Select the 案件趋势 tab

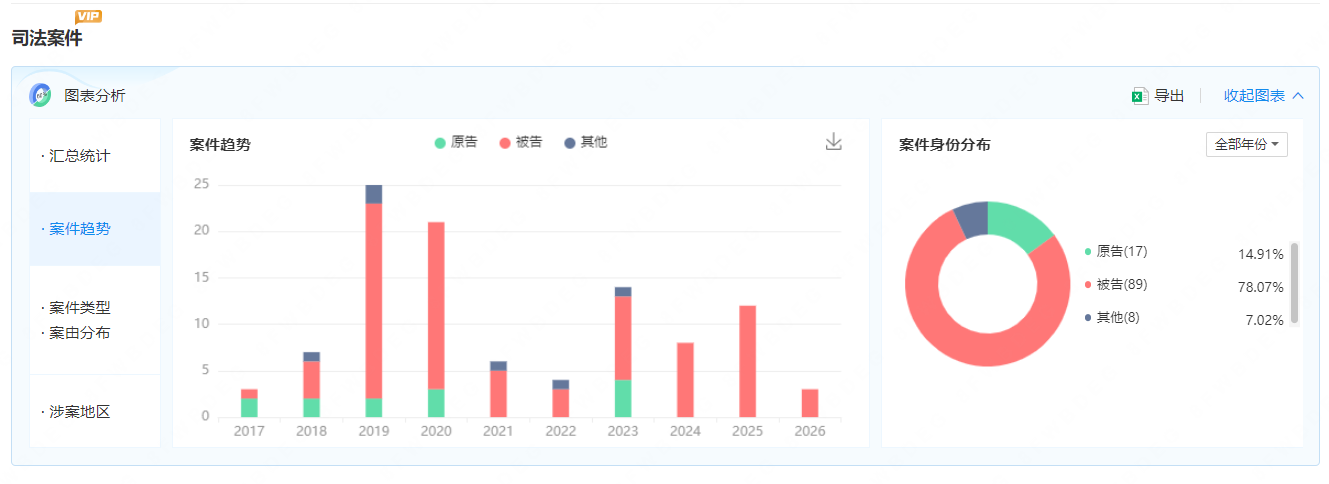click(80, 229)
